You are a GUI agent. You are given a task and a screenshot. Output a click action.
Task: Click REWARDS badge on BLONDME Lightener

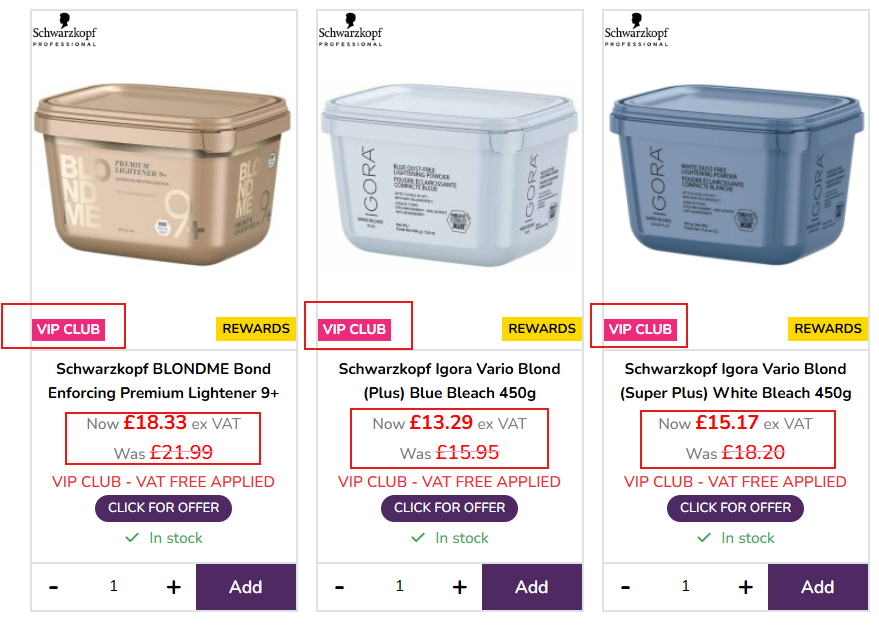pyautogui.click(x=256, y=329)
